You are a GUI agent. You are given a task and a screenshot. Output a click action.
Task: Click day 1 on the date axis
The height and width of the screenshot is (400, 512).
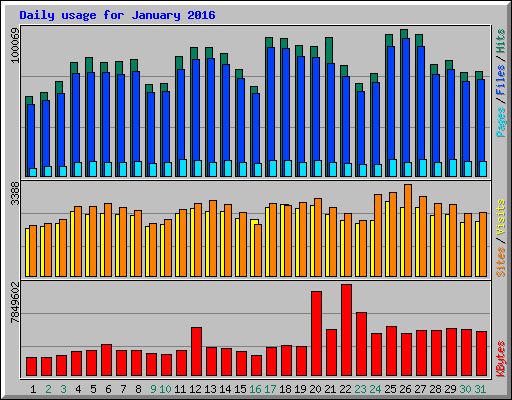(33, 389)
